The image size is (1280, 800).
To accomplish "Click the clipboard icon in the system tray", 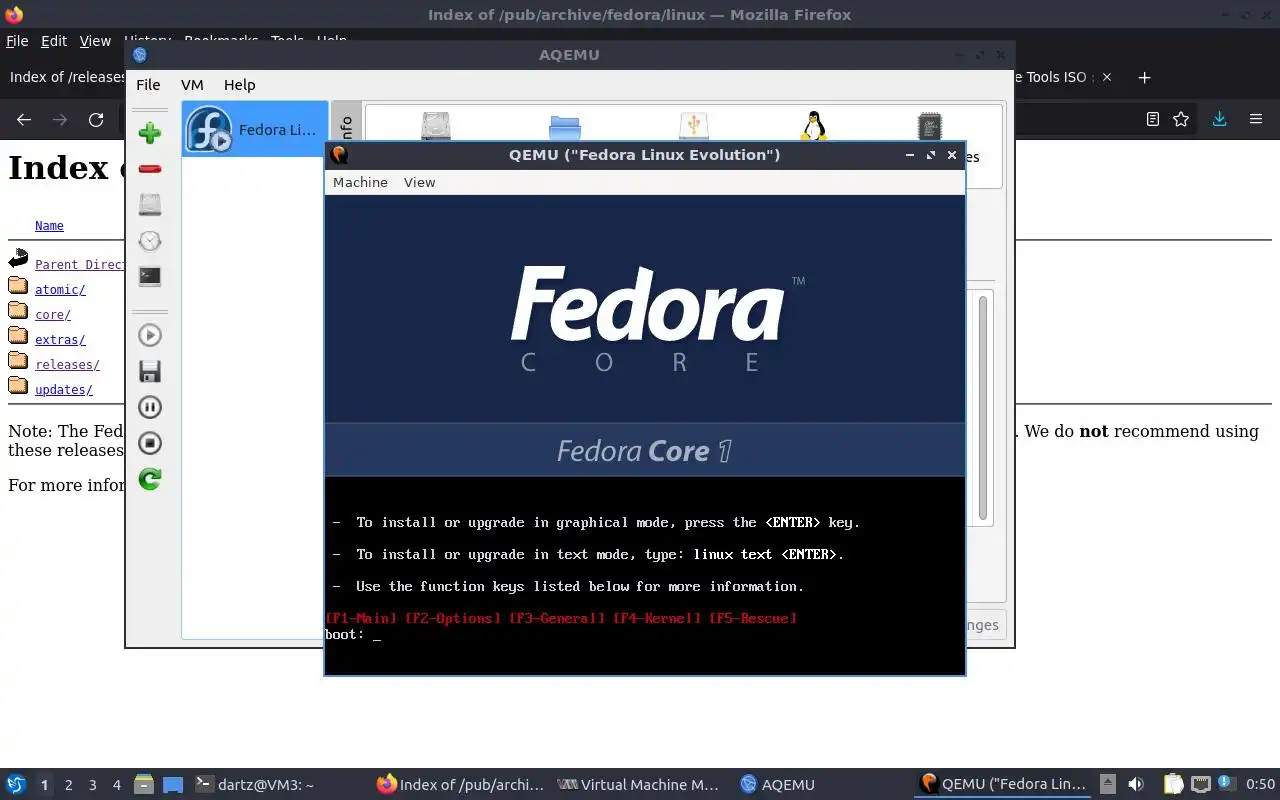I will [x=1173, y=785].
